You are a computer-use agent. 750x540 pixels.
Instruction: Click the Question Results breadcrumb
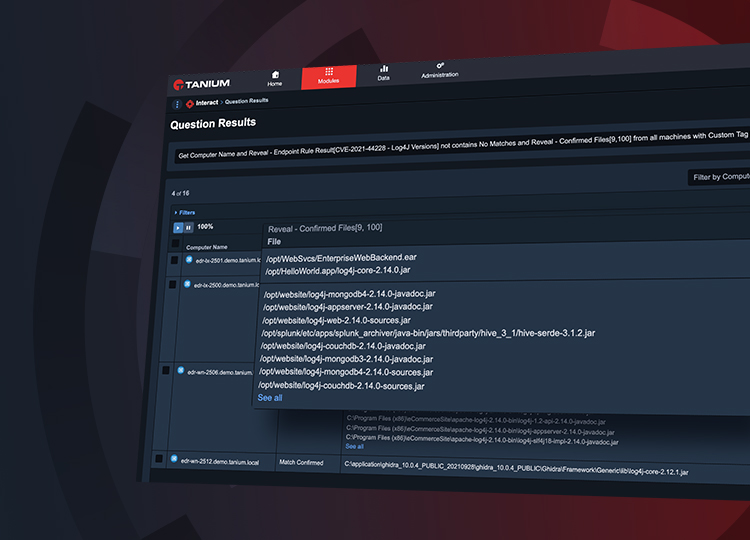point(246,101)
